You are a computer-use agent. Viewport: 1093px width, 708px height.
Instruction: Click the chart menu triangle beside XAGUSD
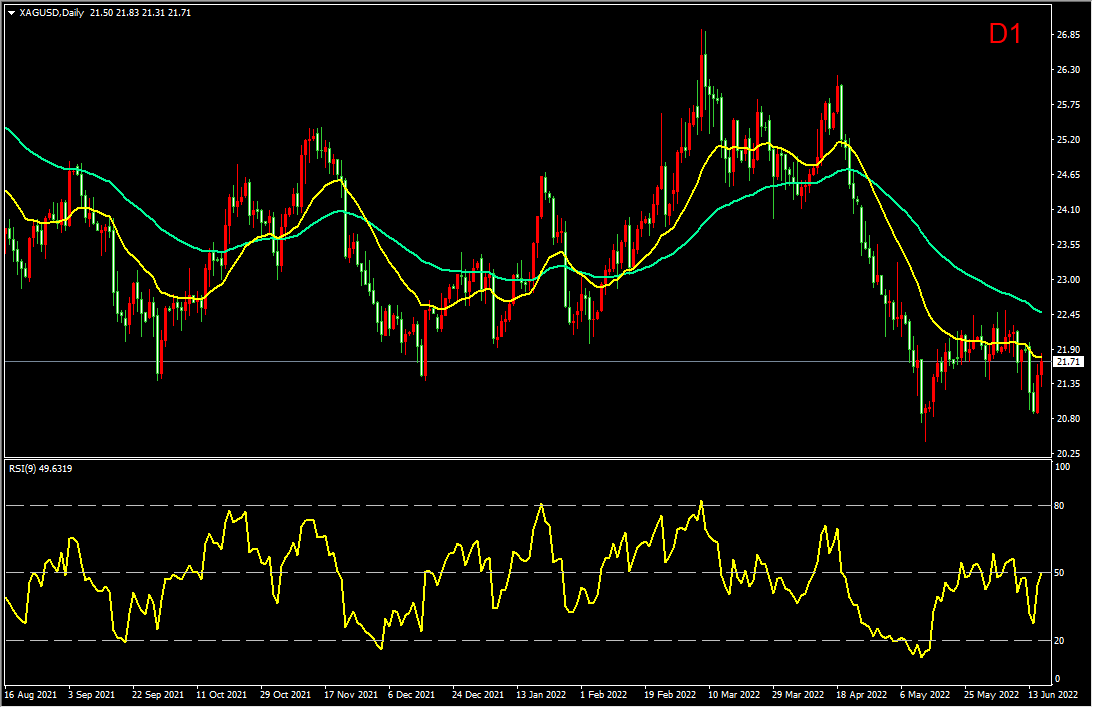(12, 13)
